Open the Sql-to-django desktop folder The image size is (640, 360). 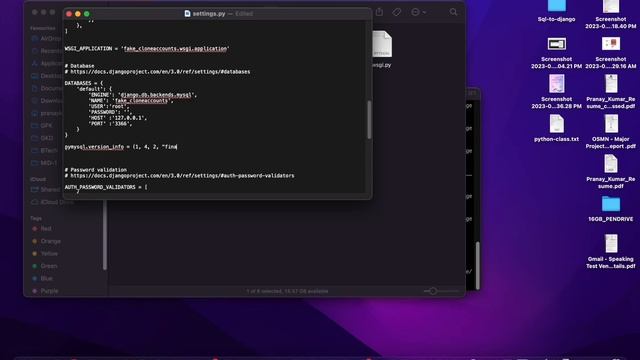point(556,11)
